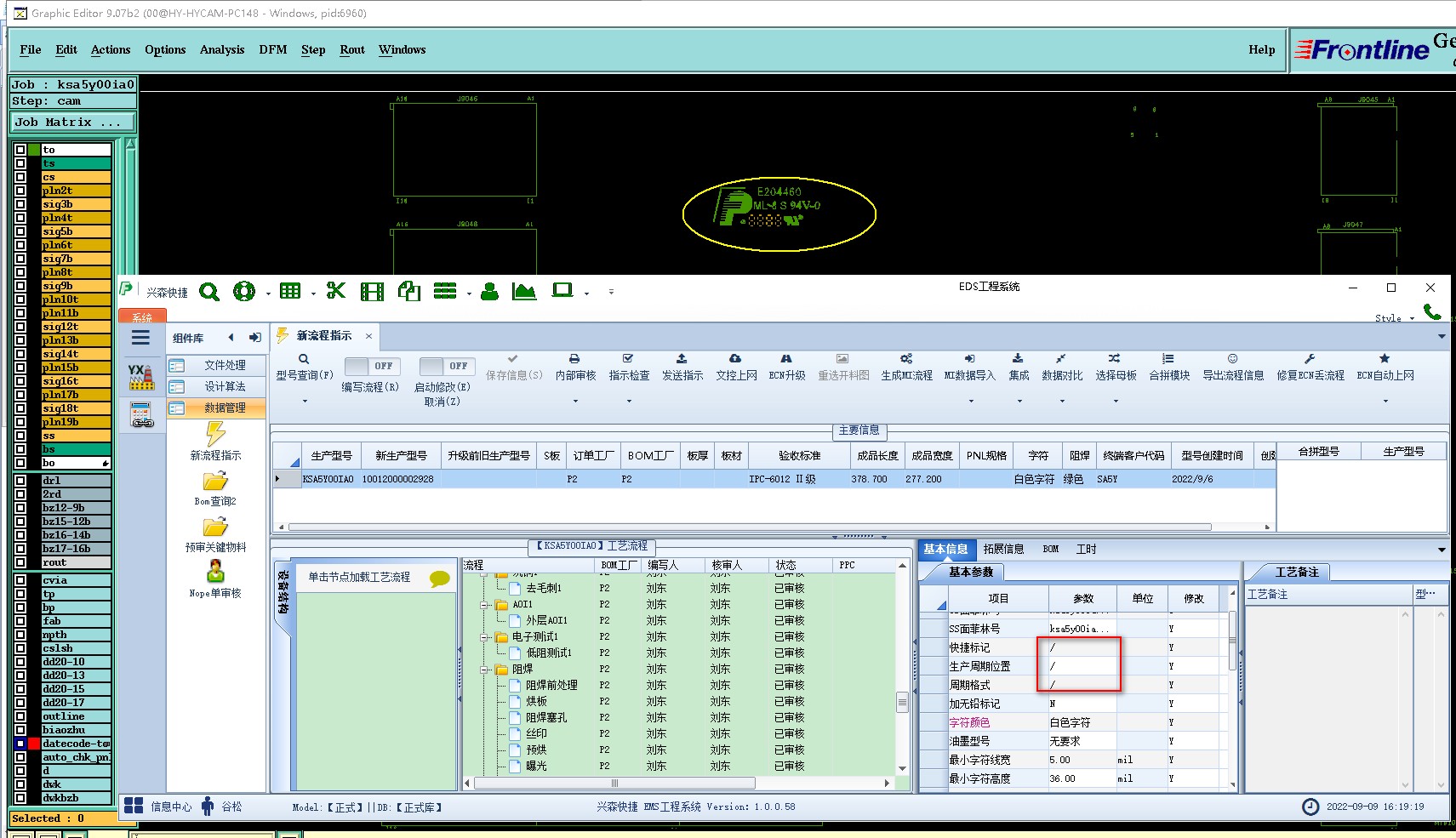Click ECN升级 toolbar icon
Image resolution: width=1456 pixels, height=838 pixels.
[786, 359]
